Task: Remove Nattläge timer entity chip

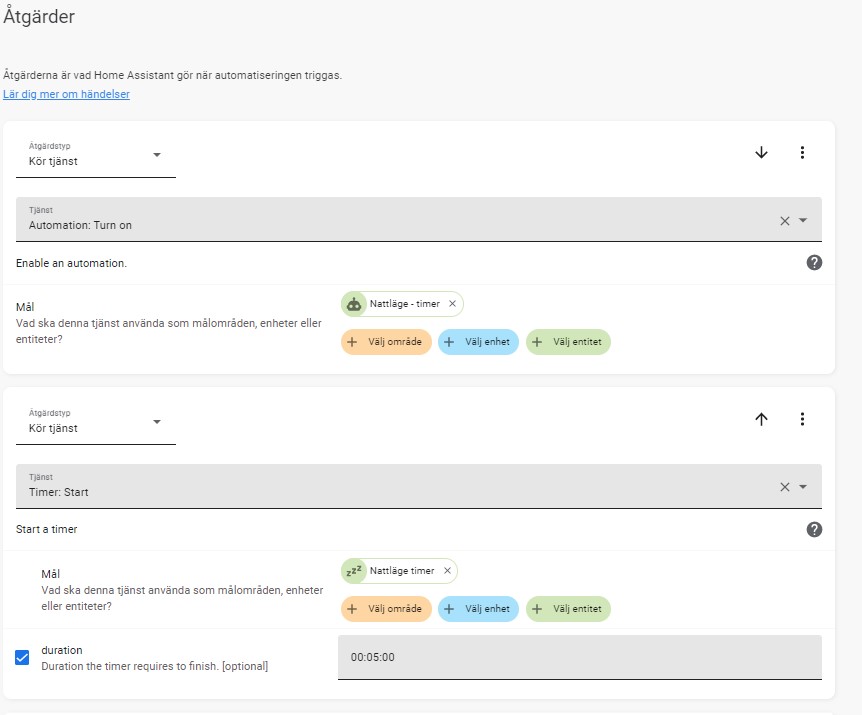Action: point(447,570)
